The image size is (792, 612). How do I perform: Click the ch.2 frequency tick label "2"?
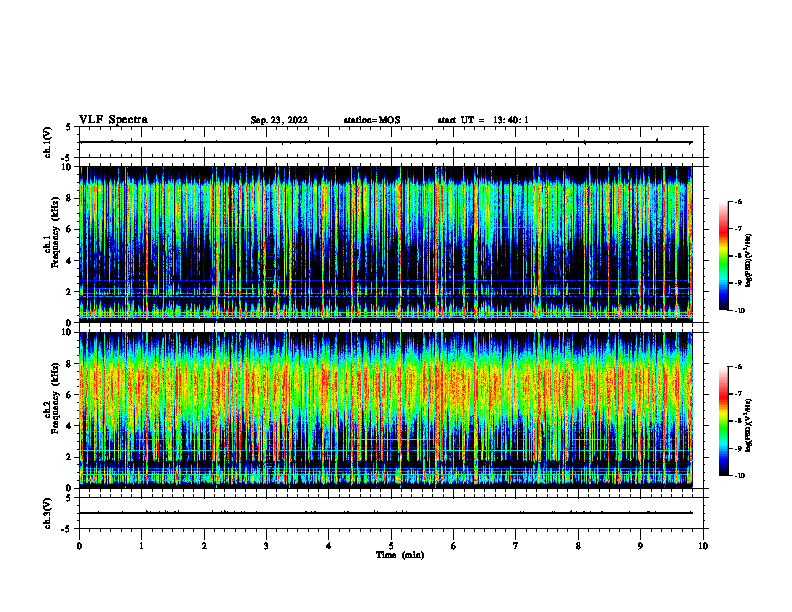click(69, 457)
